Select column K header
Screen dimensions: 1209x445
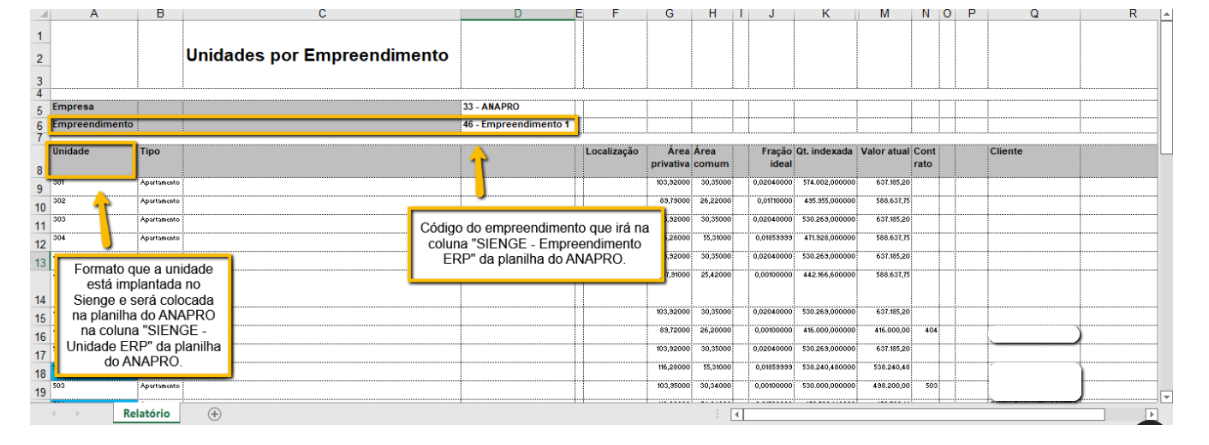[x=826, y=14]
